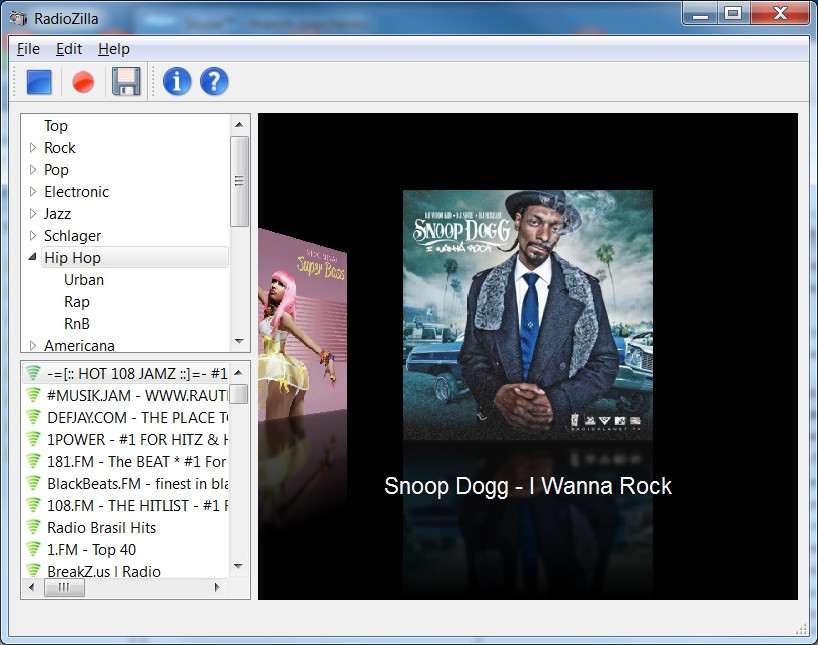This screenshot has height=645, width=818.
Task: Click the blue question mark Help icon
Action: pos(214,81)
